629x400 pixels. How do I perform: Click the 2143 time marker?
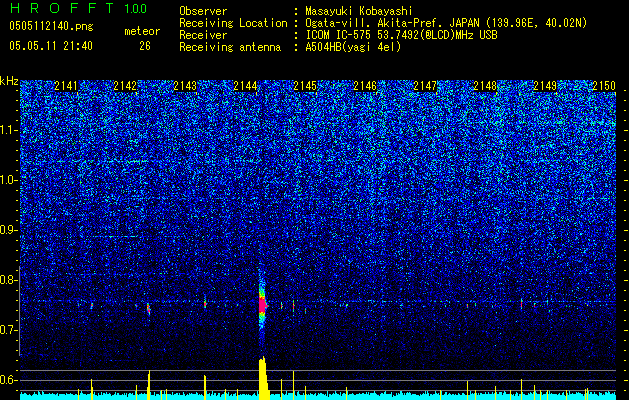pos(185,86)
